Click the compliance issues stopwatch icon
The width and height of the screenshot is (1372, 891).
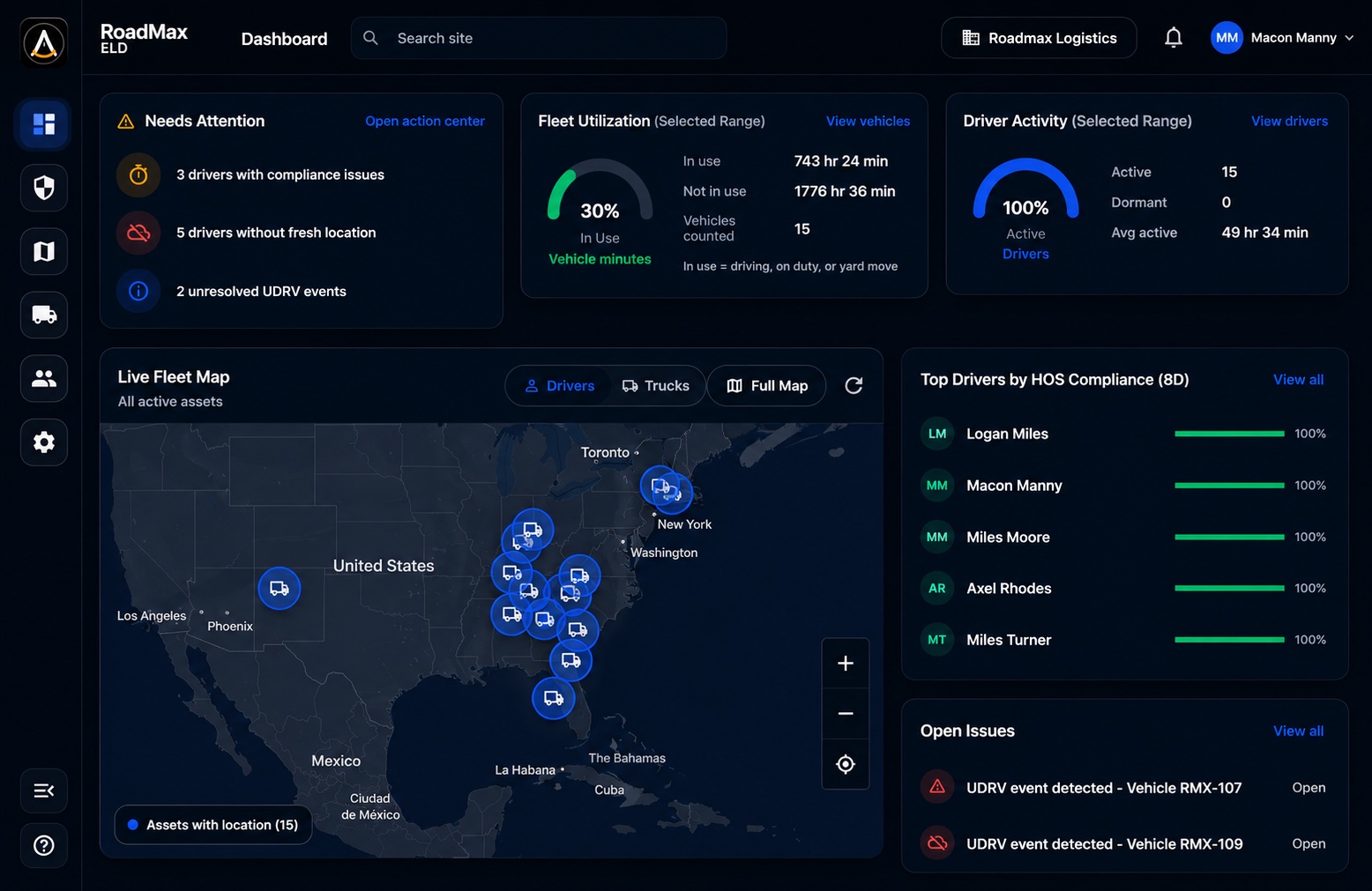138,174
